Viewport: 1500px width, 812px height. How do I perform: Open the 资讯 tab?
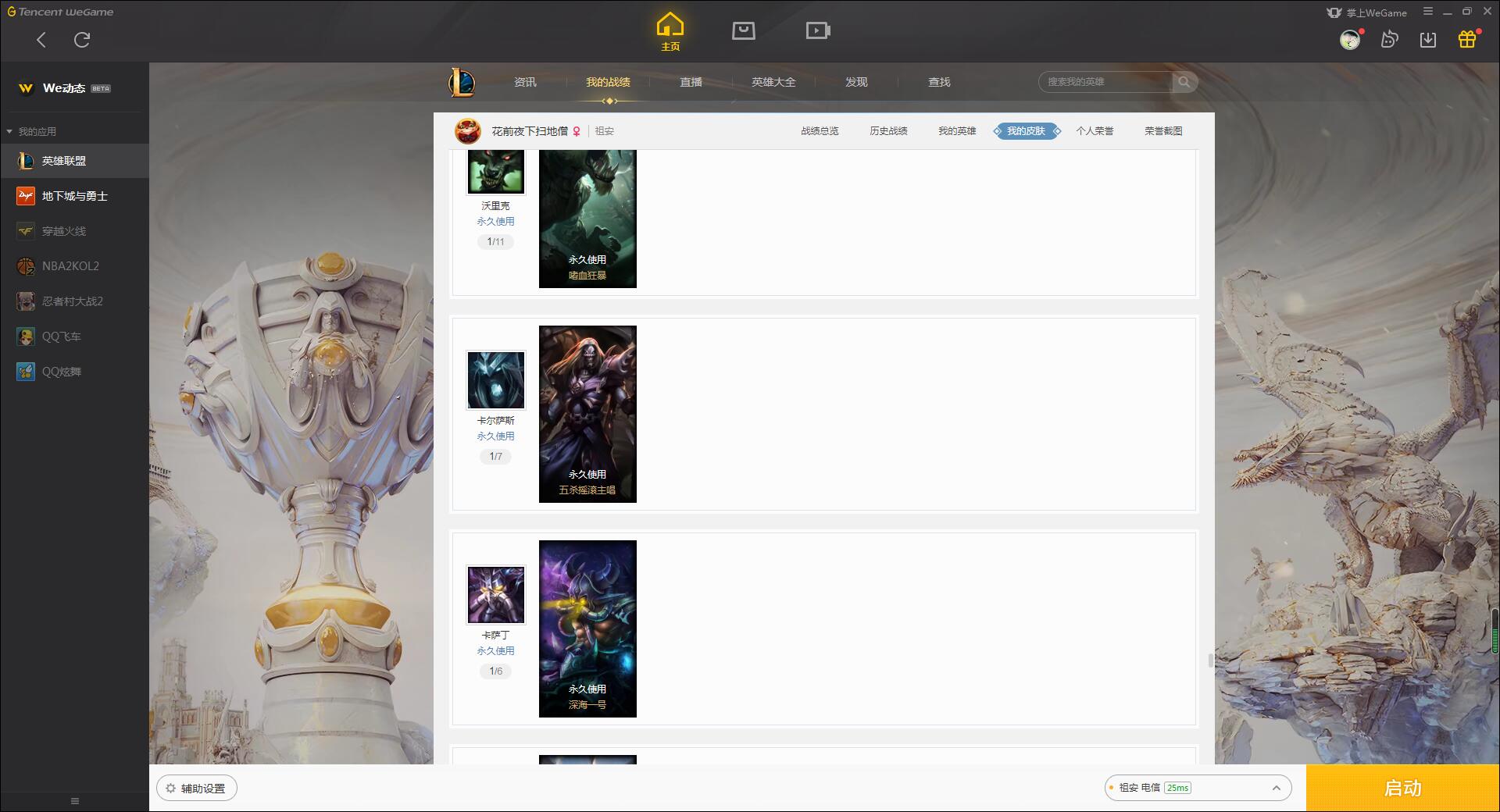coord(525,82)
